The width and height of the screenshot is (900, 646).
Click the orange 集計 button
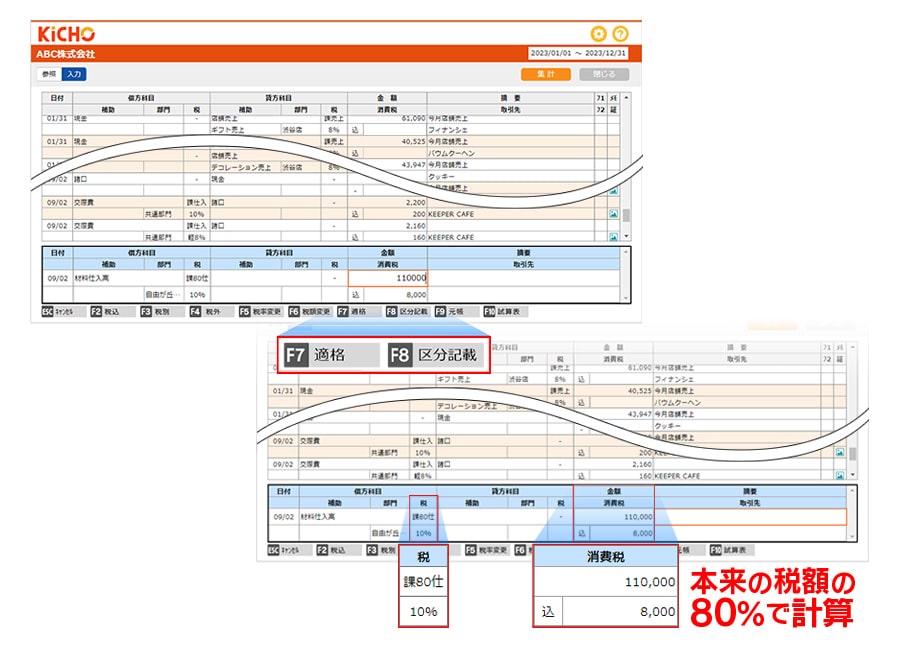[545, 74]
